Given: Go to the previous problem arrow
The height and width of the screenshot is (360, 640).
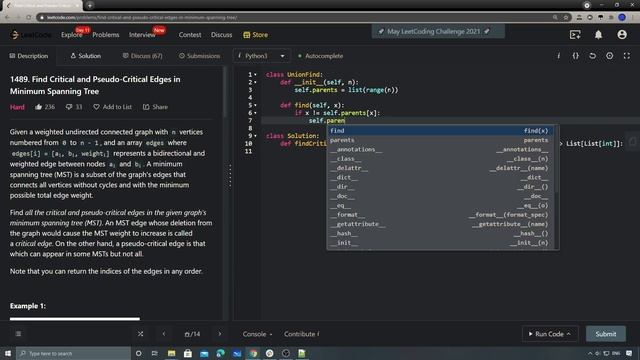Looking at the screenshot, I should (164, 334).
